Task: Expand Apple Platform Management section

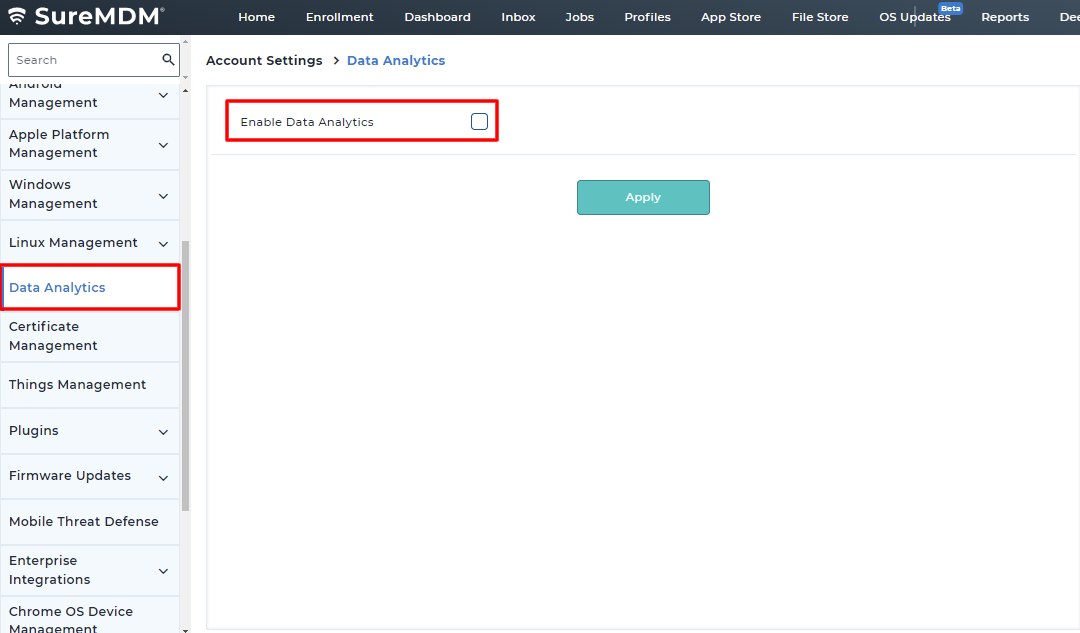Action: coord(163,145)
